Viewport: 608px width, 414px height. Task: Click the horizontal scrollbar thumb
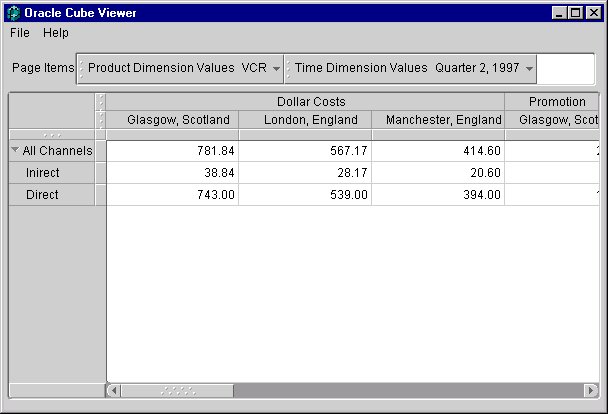[177, 390]
